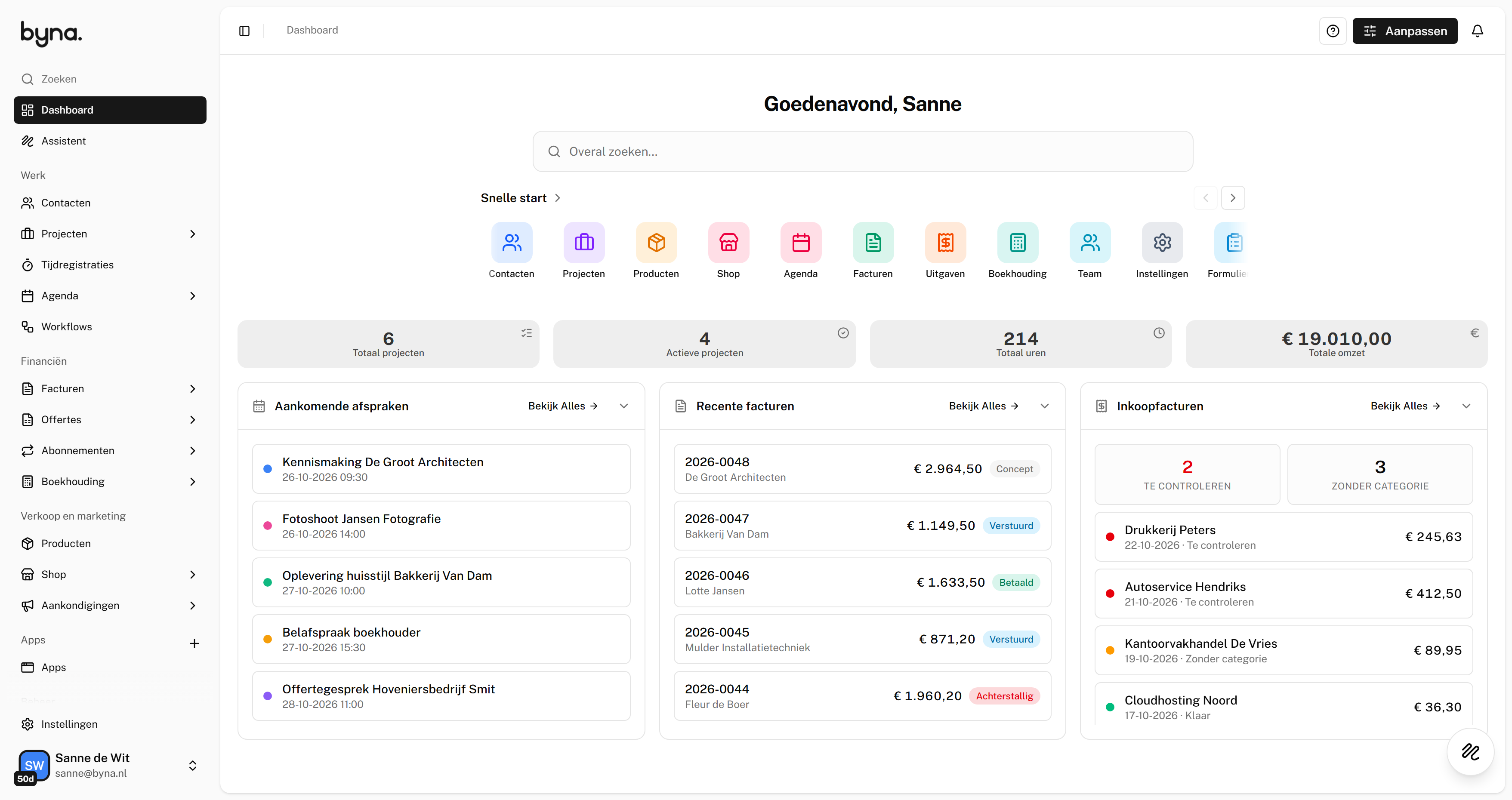Open overdue invoice 2026-0044 Fleur de Boer
This screenshot has height=800, width=1512.
click(862, 696)
